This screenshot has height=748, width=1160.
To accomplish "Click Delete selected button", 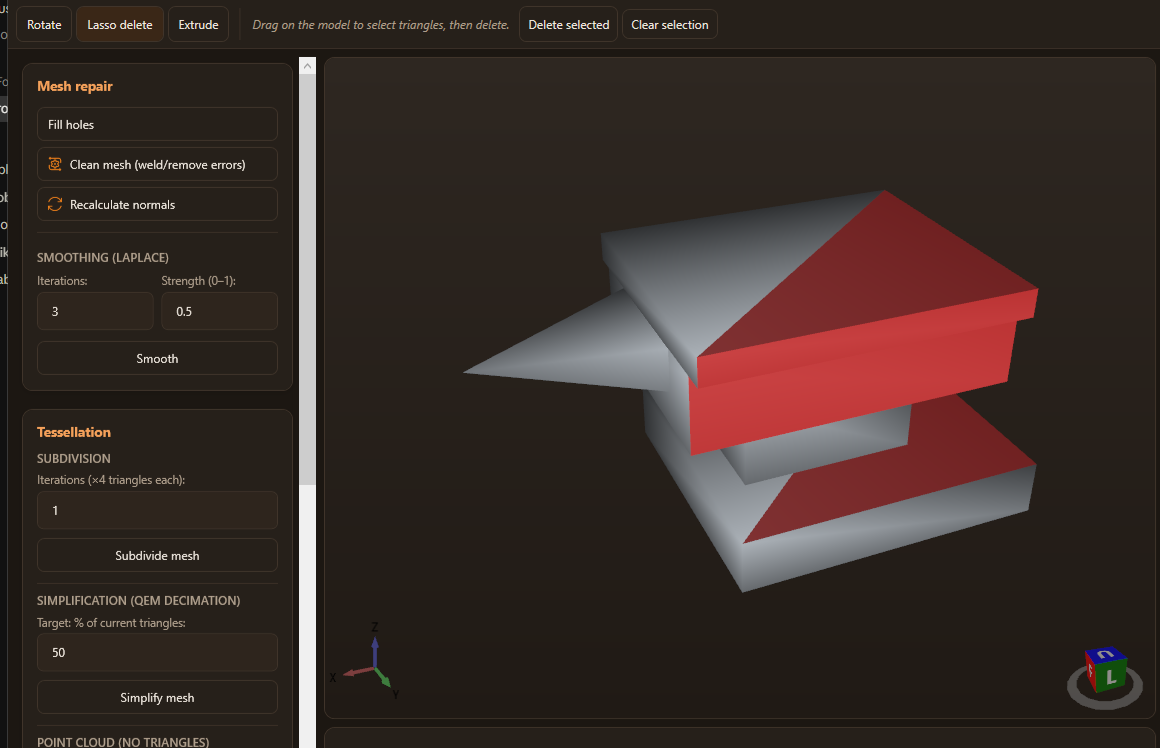I will click(568, 24).
